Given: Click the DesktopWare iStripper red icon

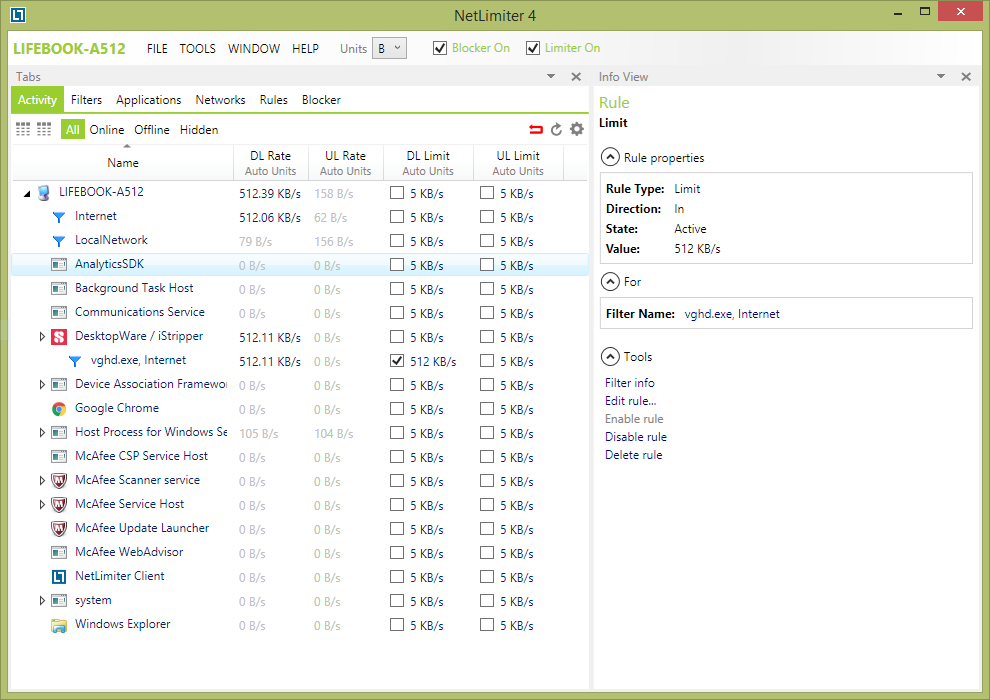Looking at the screenshot, I should click(x=59, y=336).
